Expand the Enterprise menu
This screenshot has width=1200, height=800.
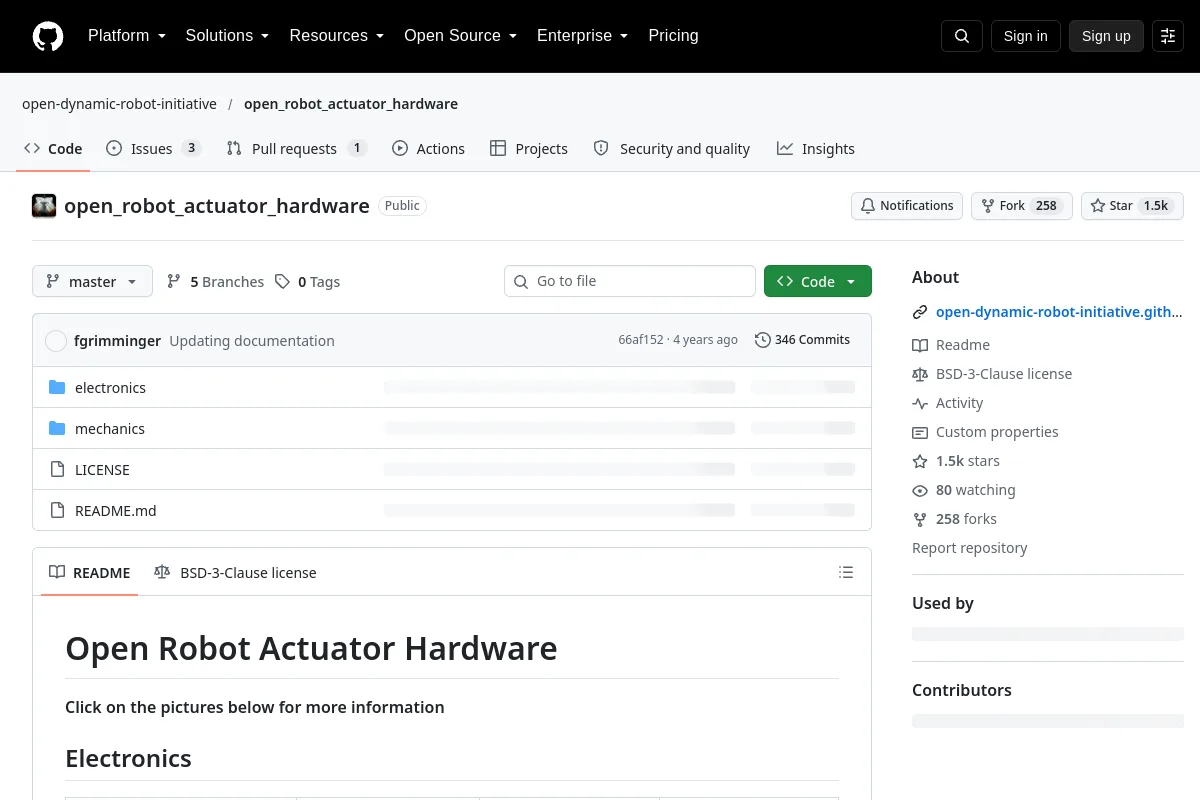[583, 36]
